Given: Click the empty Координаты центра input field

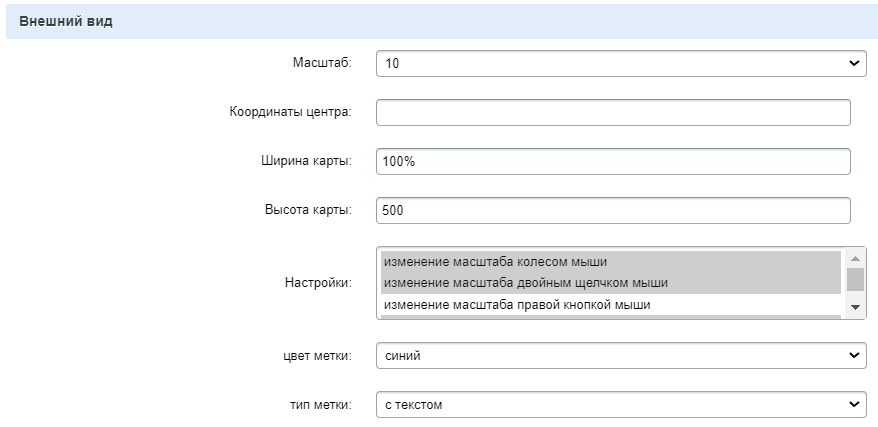Looking at the screenshot, I should [612, 112].
